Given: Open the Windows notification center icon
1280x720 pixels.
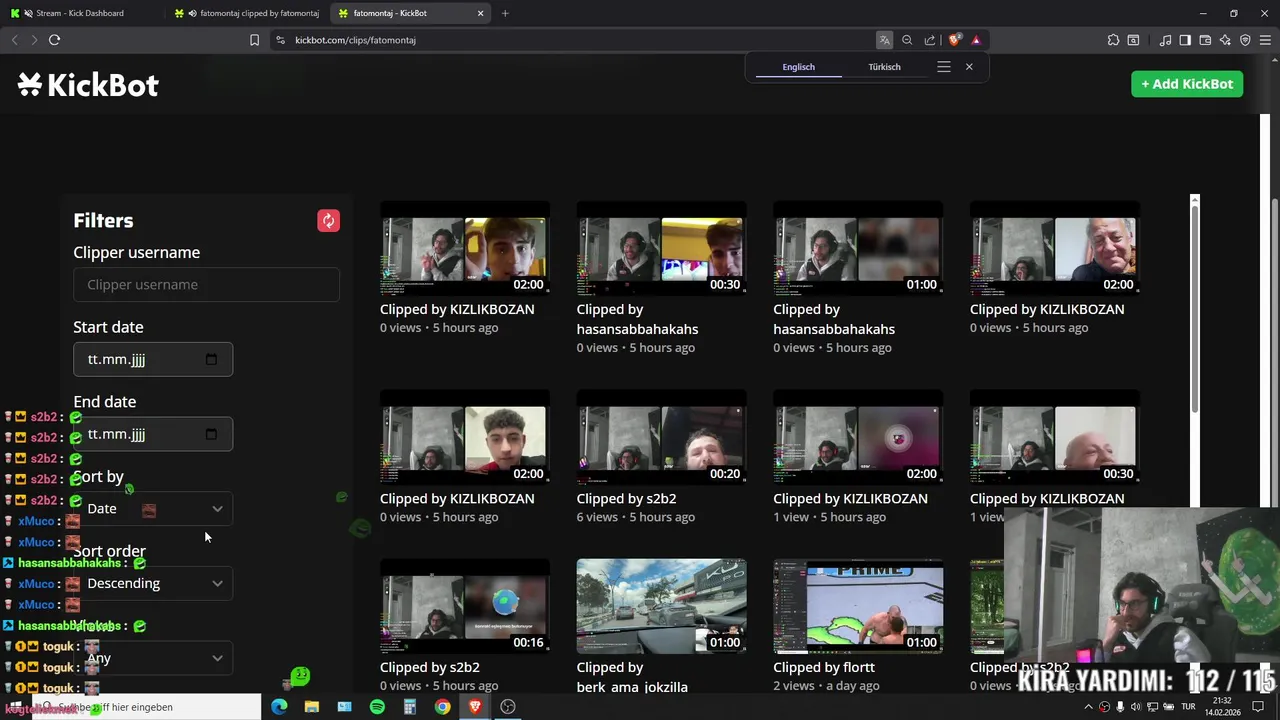Looking at the screenshot, I should [x=1258, y=707].
